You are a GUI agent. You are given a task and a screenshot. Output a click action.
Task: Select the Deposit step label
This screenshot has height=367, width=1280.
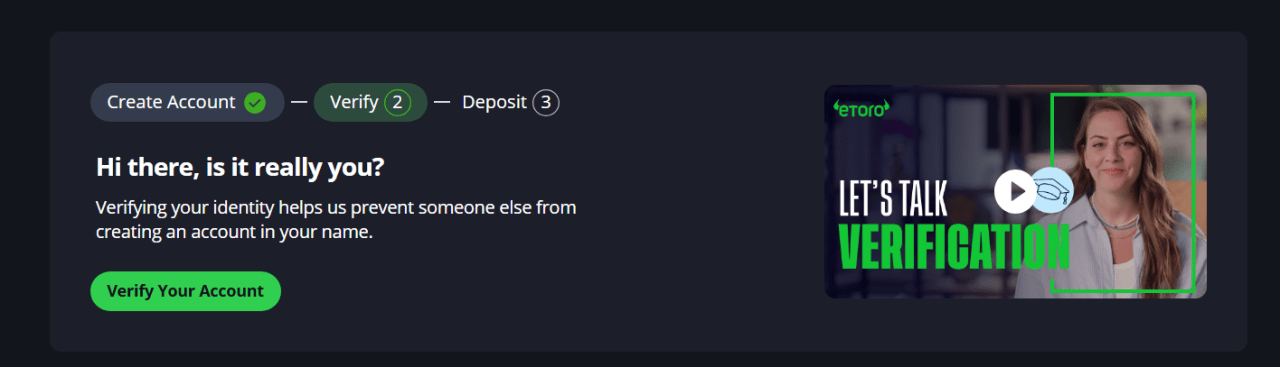click(x=494, y=102)
